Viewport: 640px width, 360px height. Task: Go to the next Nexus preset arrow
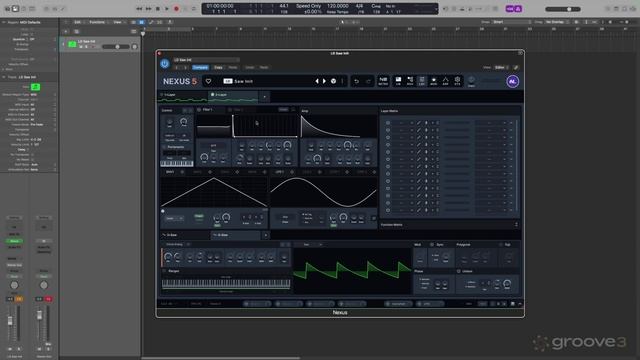[324, 81]
